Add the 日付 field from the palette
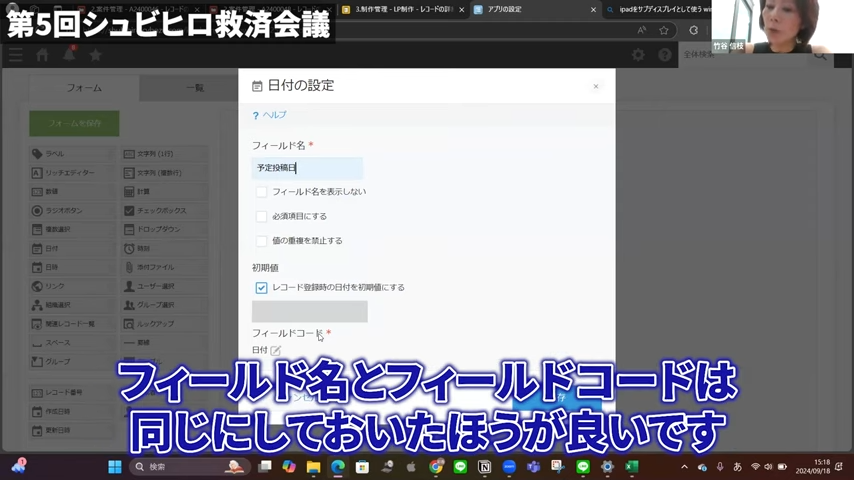The image size is (854, 480). pos(72,248)
